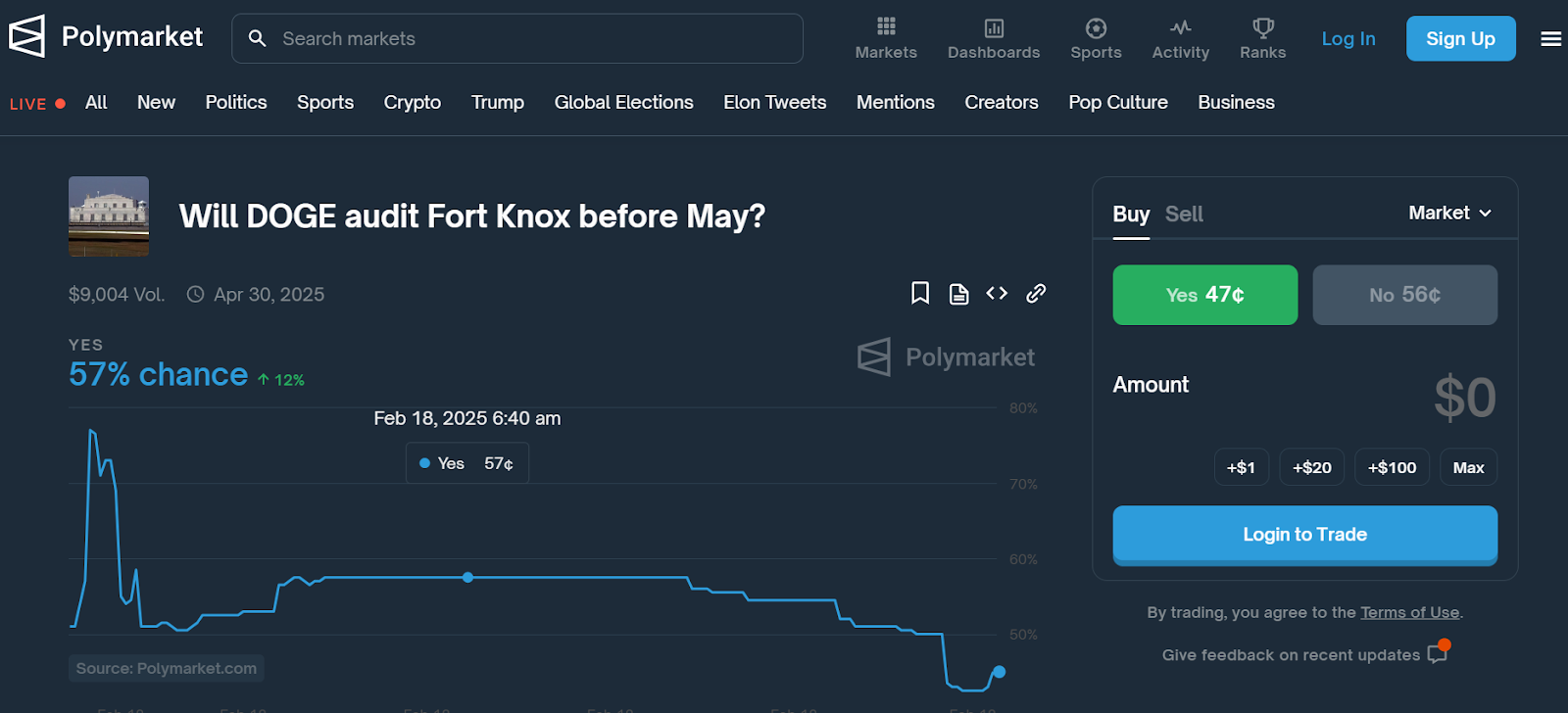
Task: Click the Max amount button
Action: (1468, 467)
